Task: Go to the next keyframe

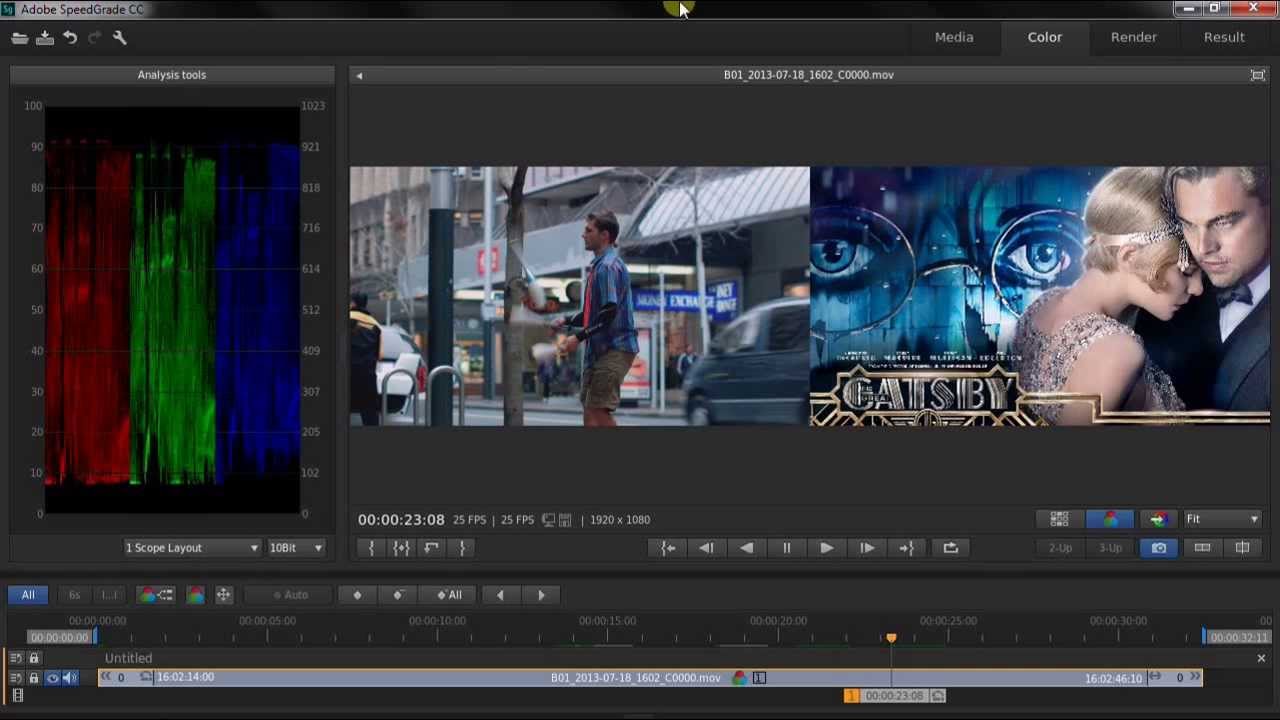Action: coord(541,595)
